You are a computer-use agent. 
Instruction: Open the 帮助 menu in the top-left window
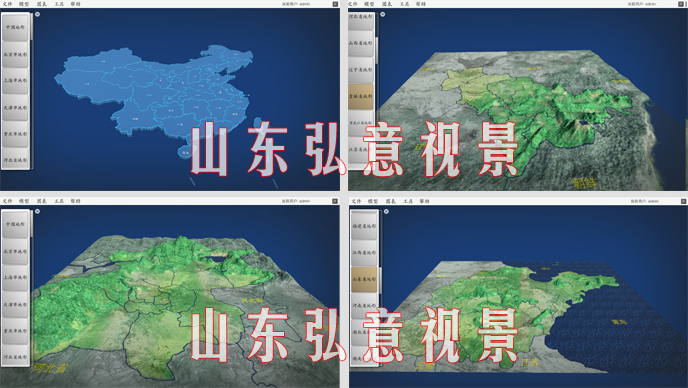click(x=75, y=4)
